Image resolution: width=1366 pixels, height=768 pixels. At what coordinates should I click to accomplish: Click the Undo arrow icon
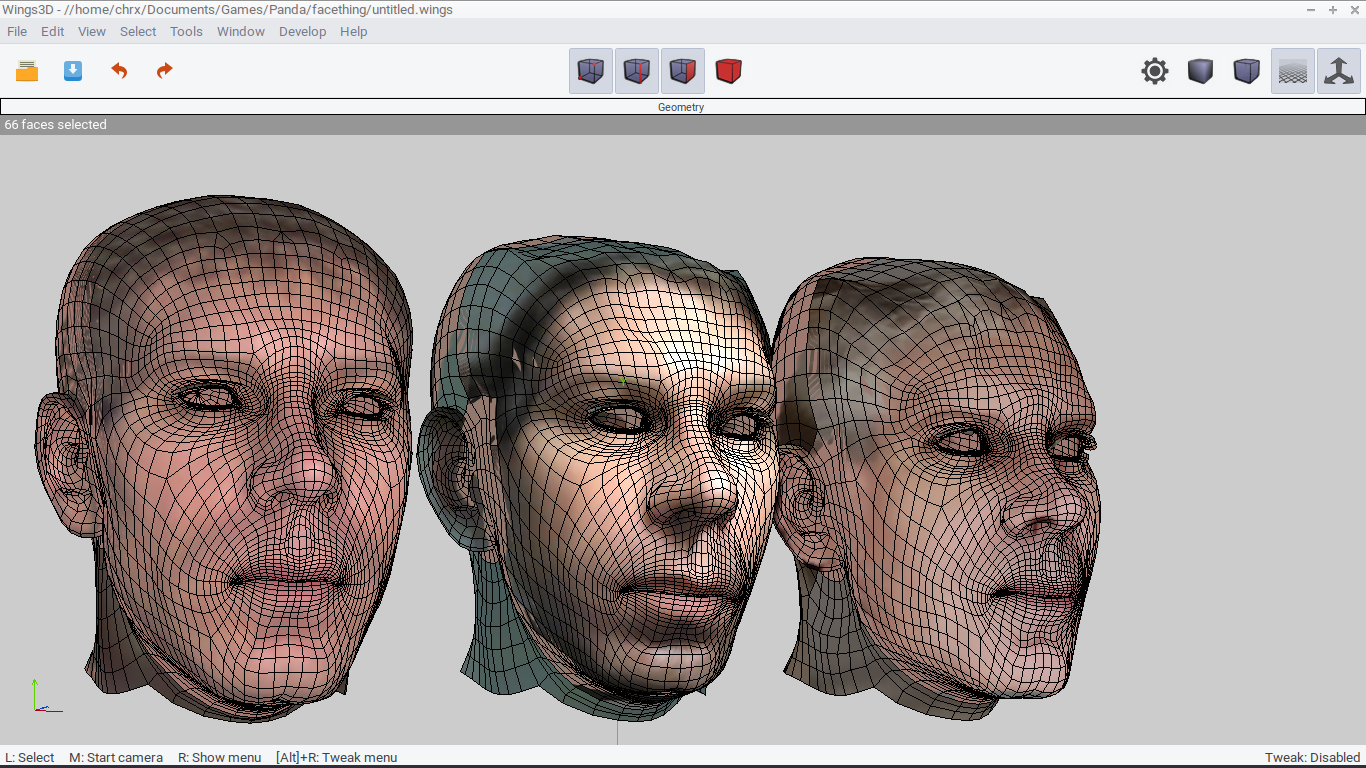[x=119, y=71]
